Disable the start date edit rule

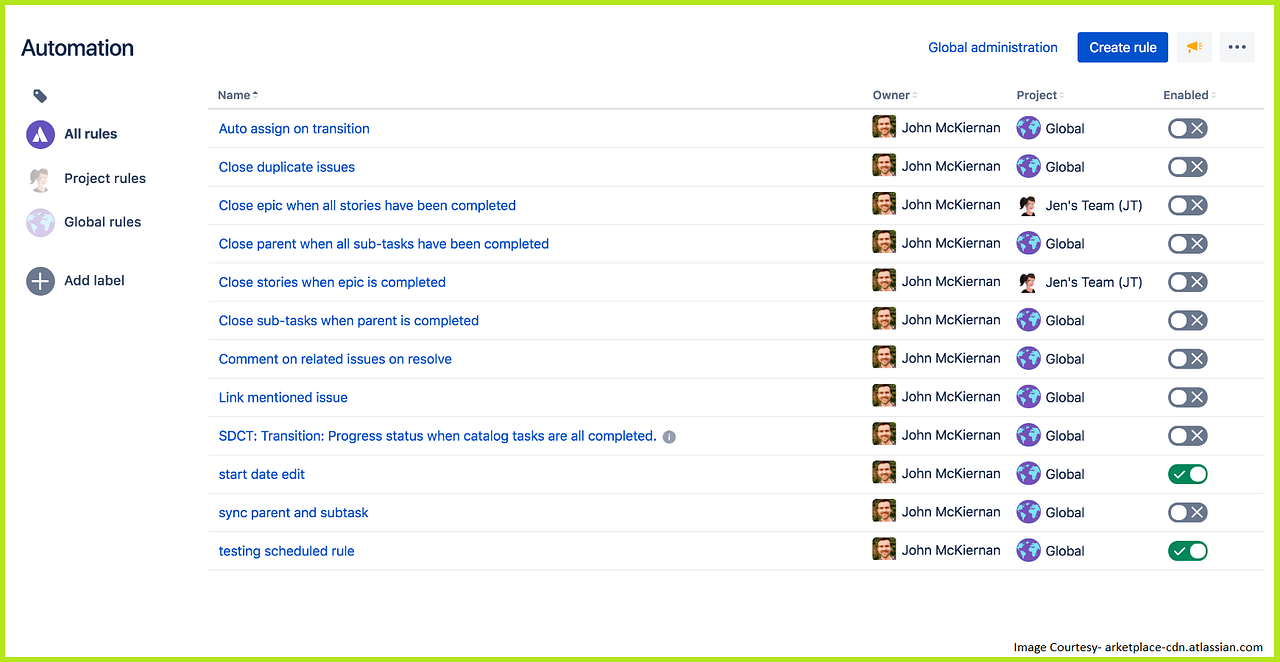click(x=1187, y=473)
